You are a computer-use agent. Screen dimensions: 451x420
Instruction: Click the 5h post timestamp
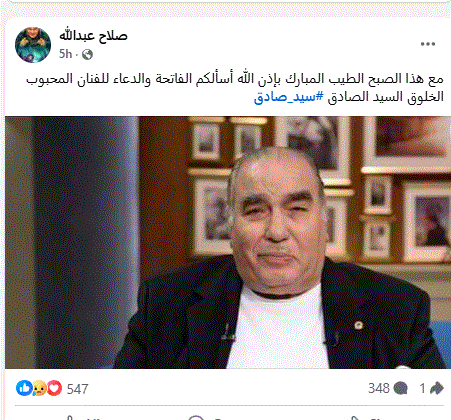point(65,54)
